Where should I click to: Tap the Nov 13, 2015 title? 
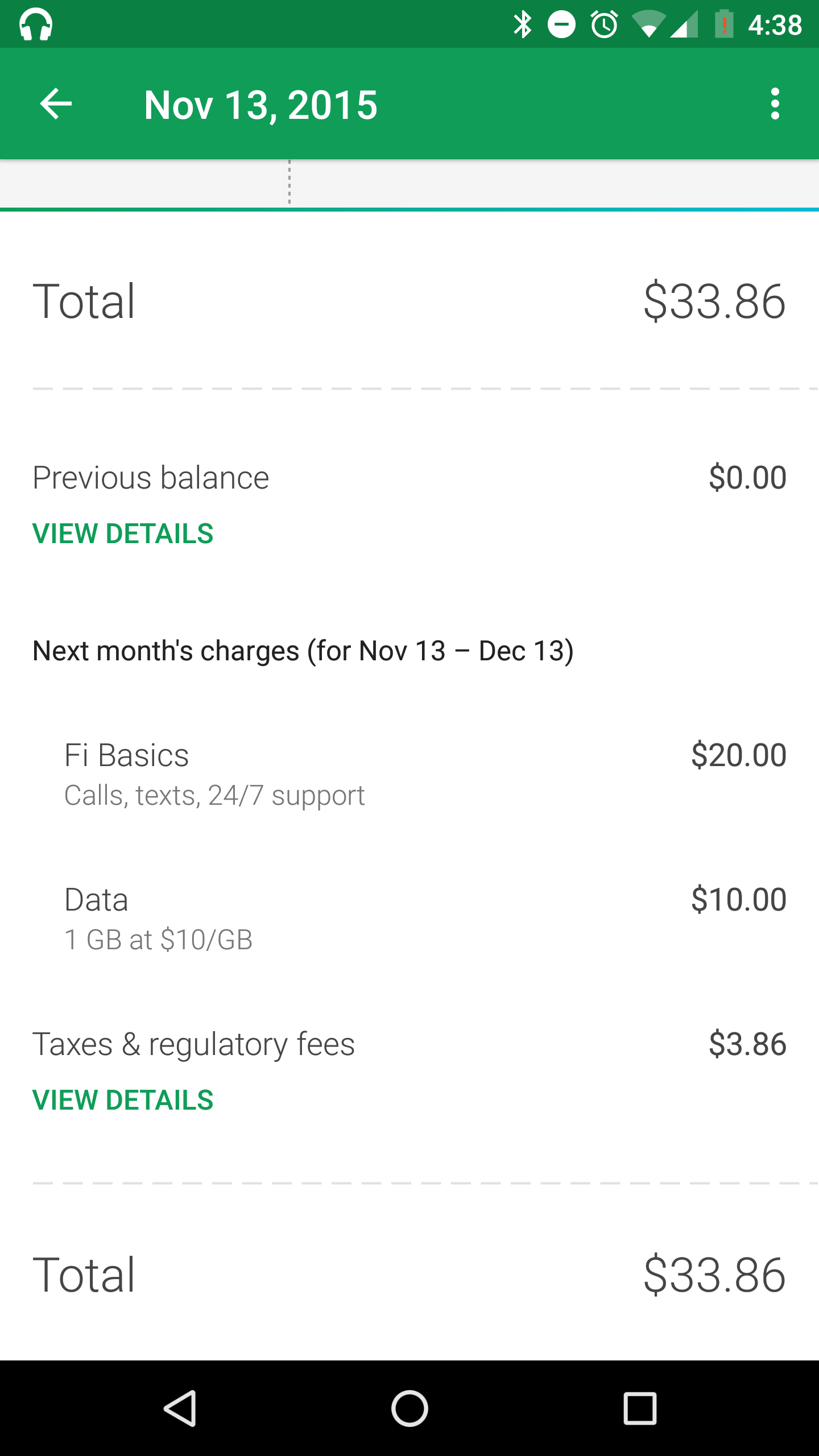click(x=260, y=105)
